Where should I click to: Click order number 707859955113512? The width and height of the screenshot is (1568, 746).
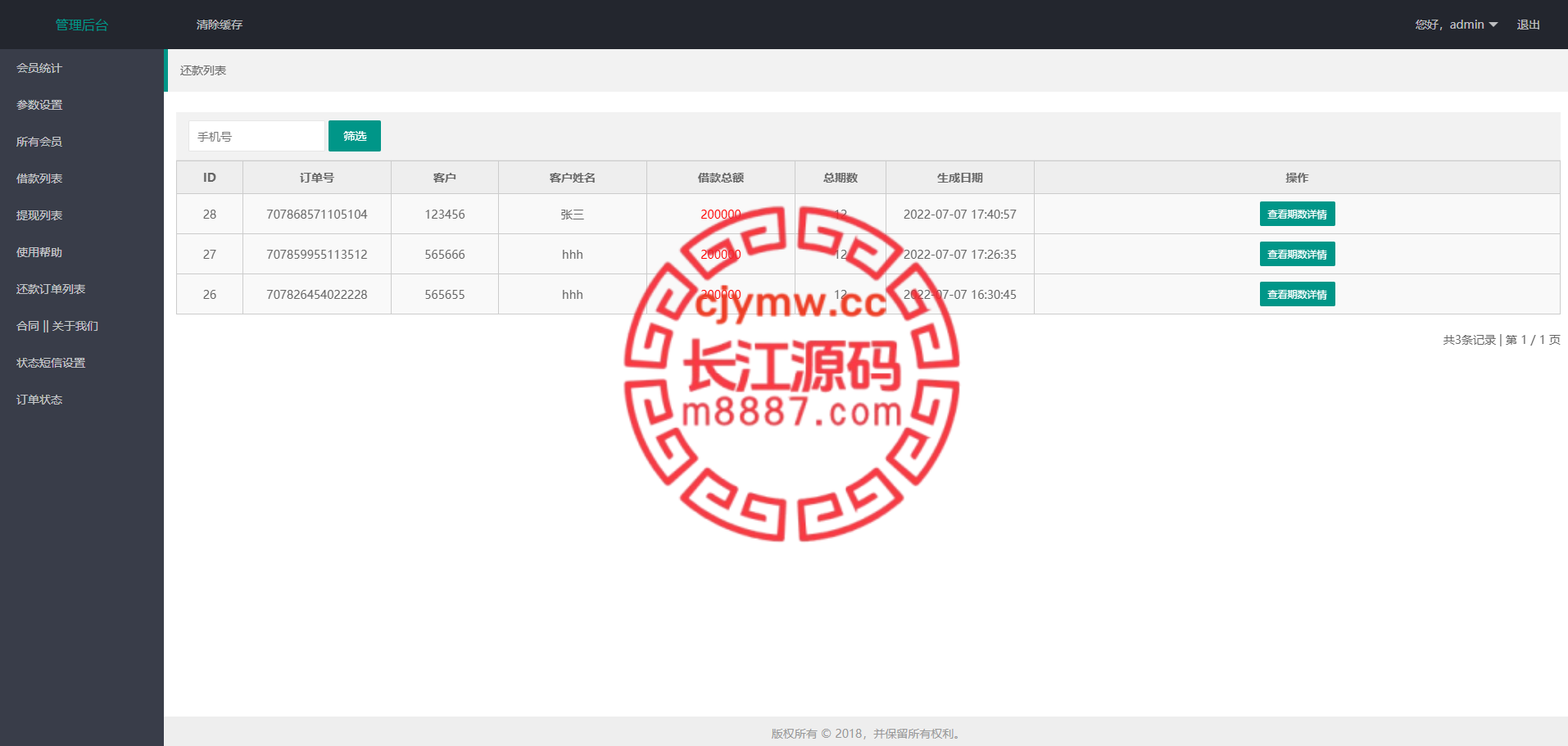pyautogui.click(x=317, y=255)
